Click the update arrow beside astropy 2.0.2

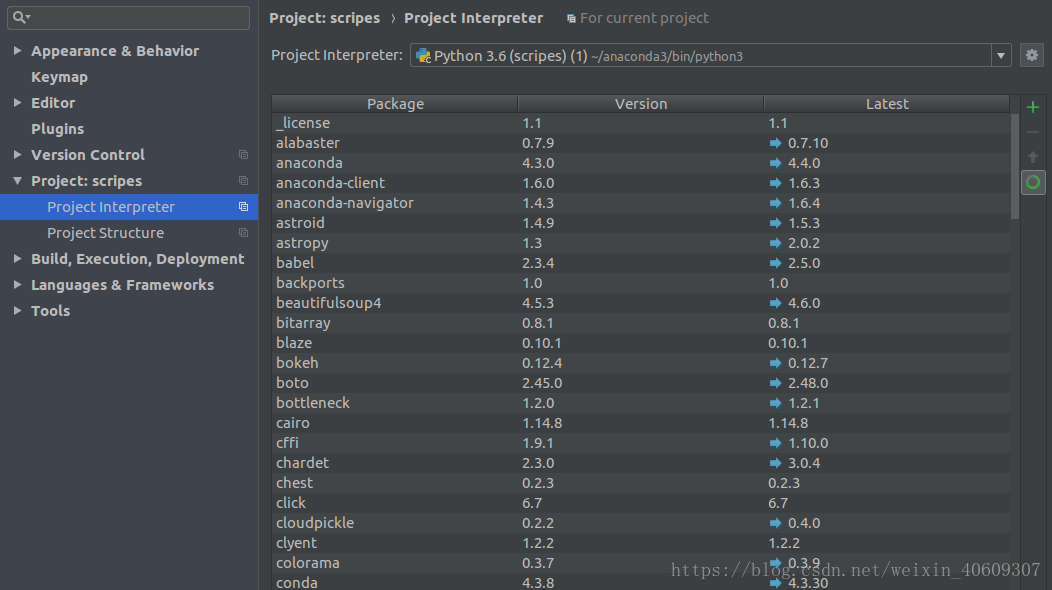[776, 243]
